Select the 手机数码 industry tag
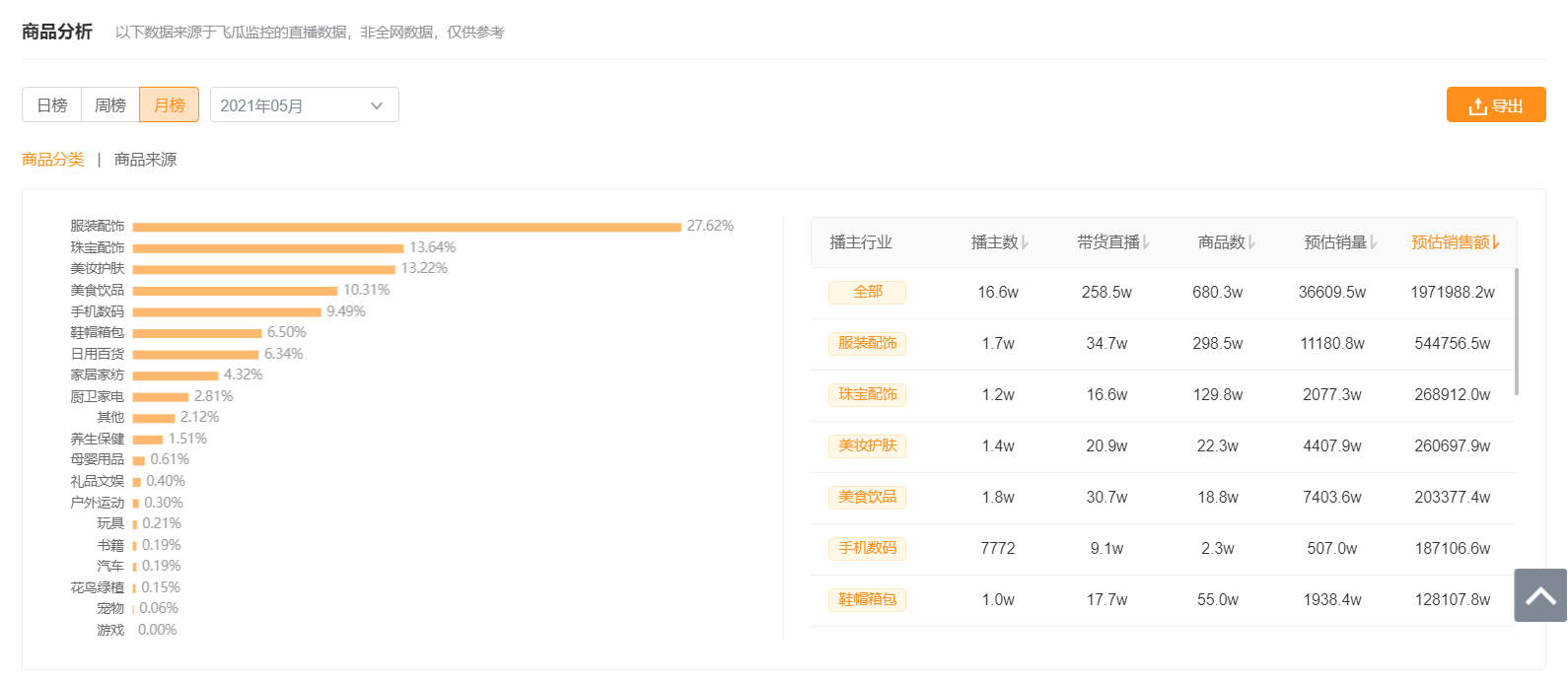The height and width of the screenshot is (682, 1568). pyautogui.click(x=867, y=548)
